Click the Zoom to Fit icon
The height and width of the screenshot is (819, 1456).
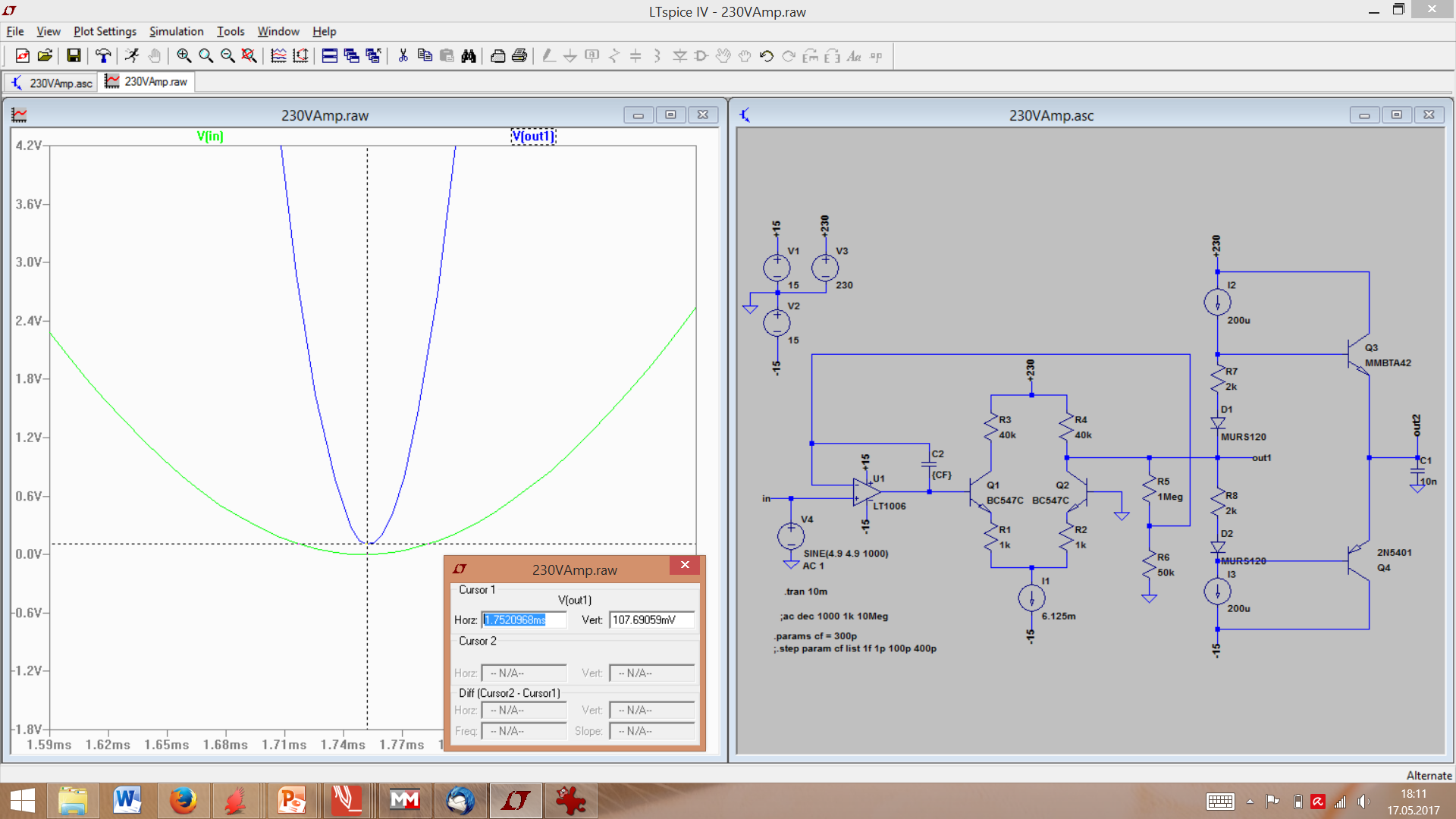(x=249, y=55)
